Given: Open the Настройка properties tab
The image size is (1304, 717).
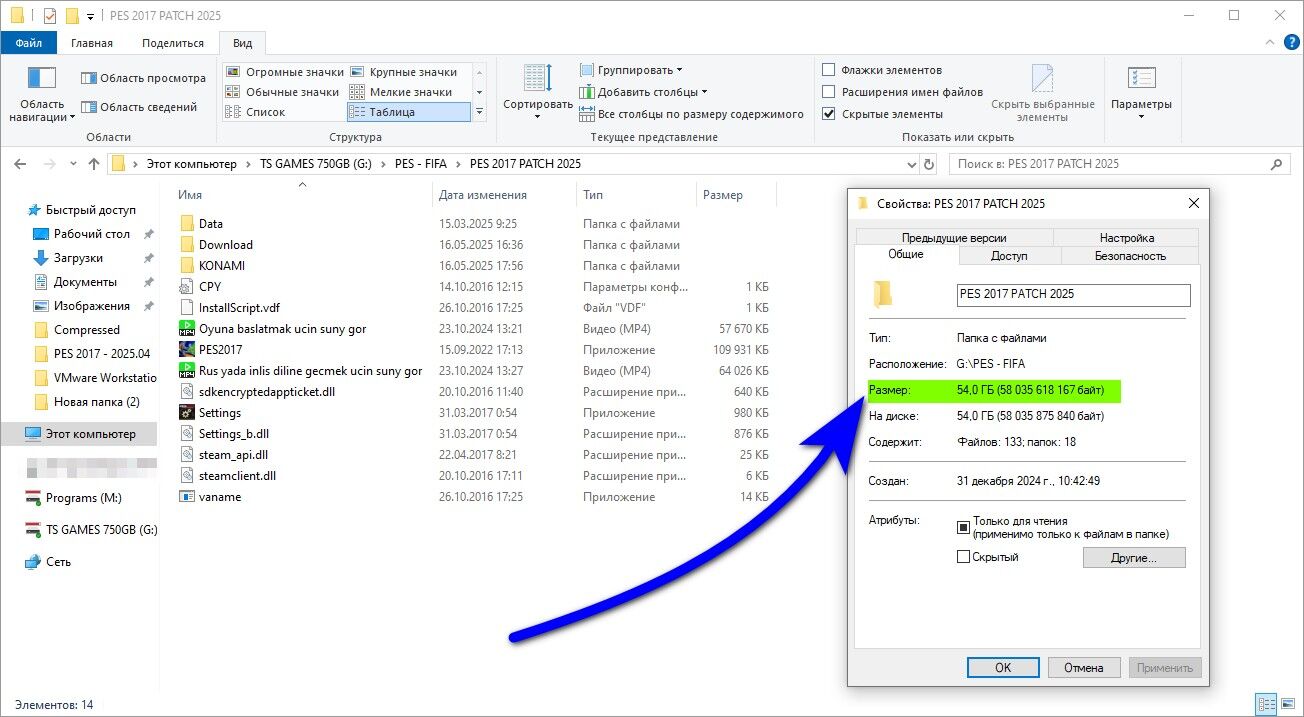Looking at the screenshot, I should pyautogui.click(x=1127, y=237).
